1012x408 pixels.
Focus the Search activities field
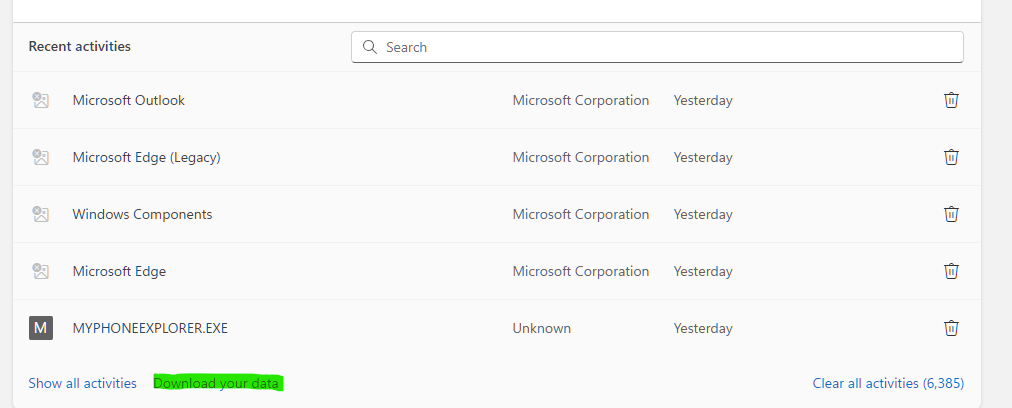(x=657, y=47)
